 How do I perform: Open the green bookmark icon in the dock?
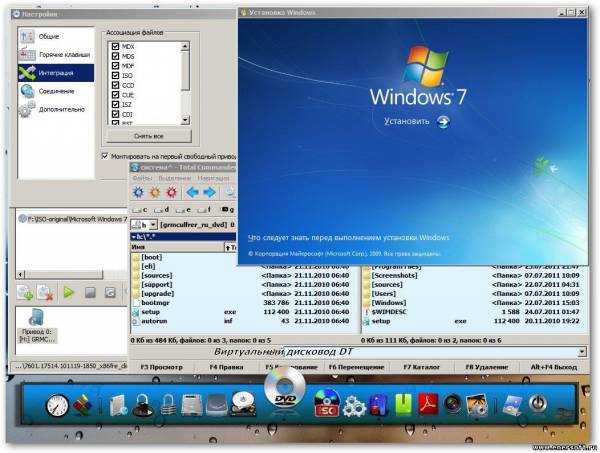(x=404, y=405)
